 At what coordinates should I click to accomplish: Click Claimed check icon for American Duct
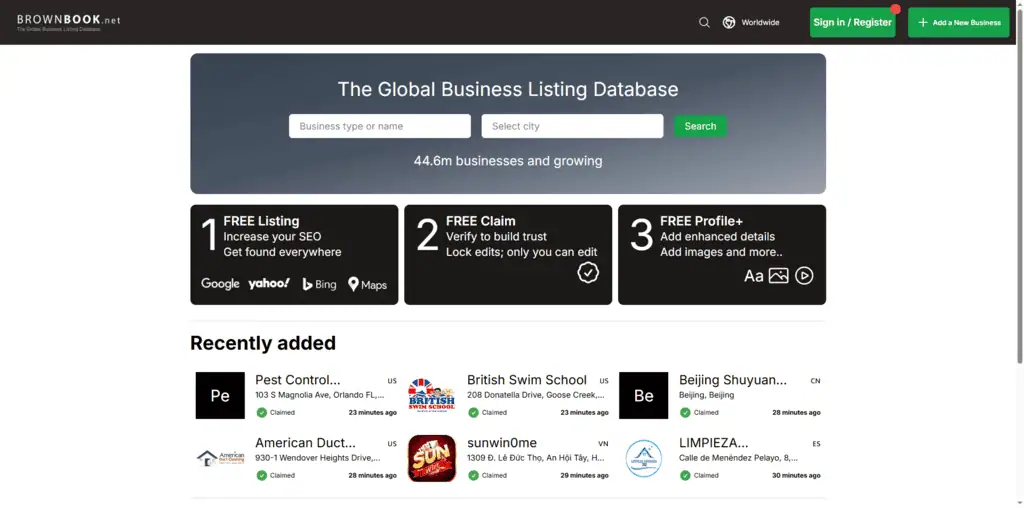point(262,475)
